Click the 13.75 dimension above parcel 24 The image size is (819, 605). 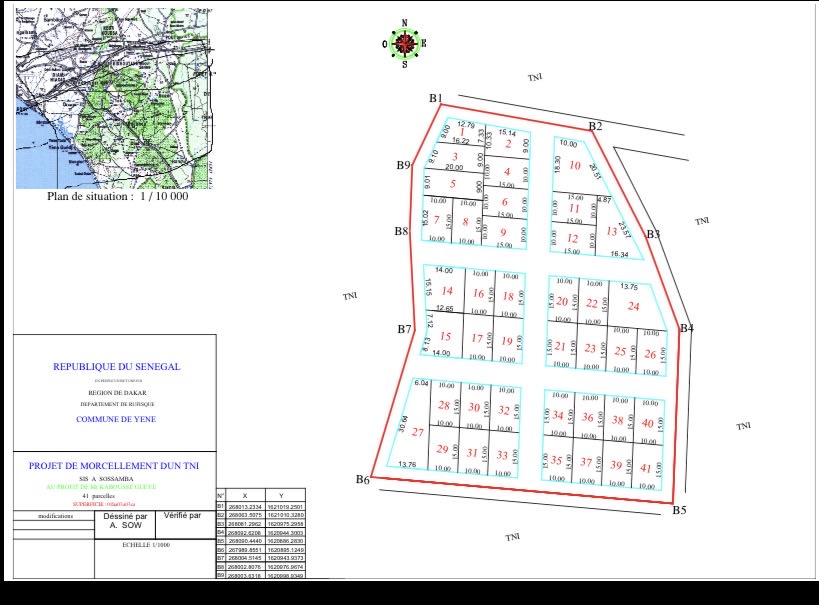point(629,286)
